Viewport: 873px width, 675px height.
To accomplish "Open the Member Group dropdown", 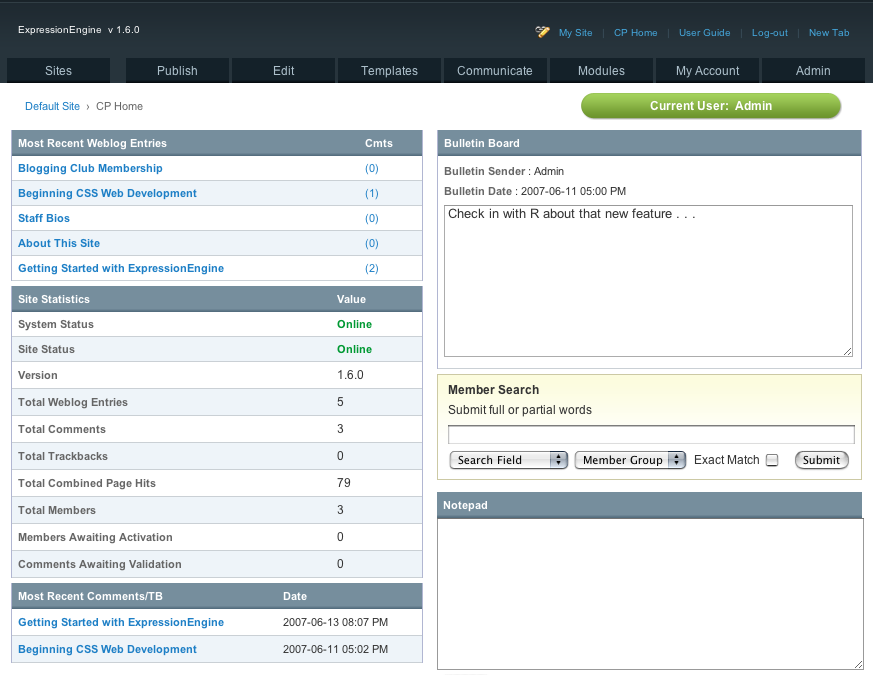I will pyautogui.click(x=630, y=460).
